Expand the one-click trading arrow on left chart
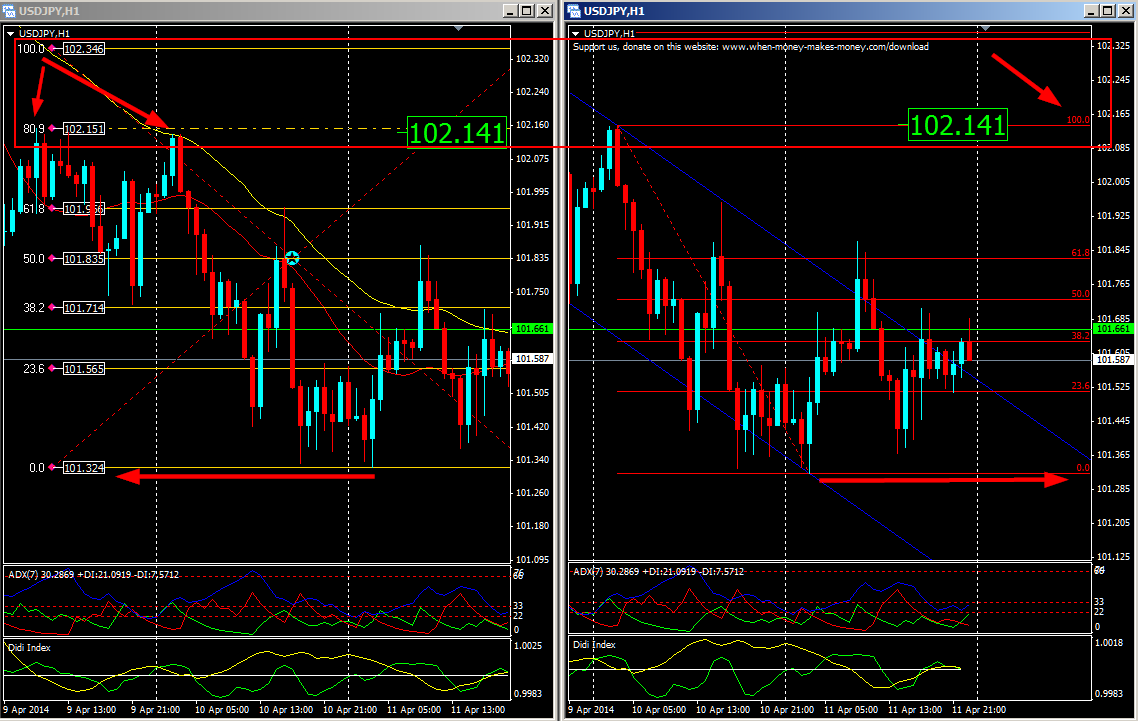This screenshot has width=1138, height=721. pos(12,31)
